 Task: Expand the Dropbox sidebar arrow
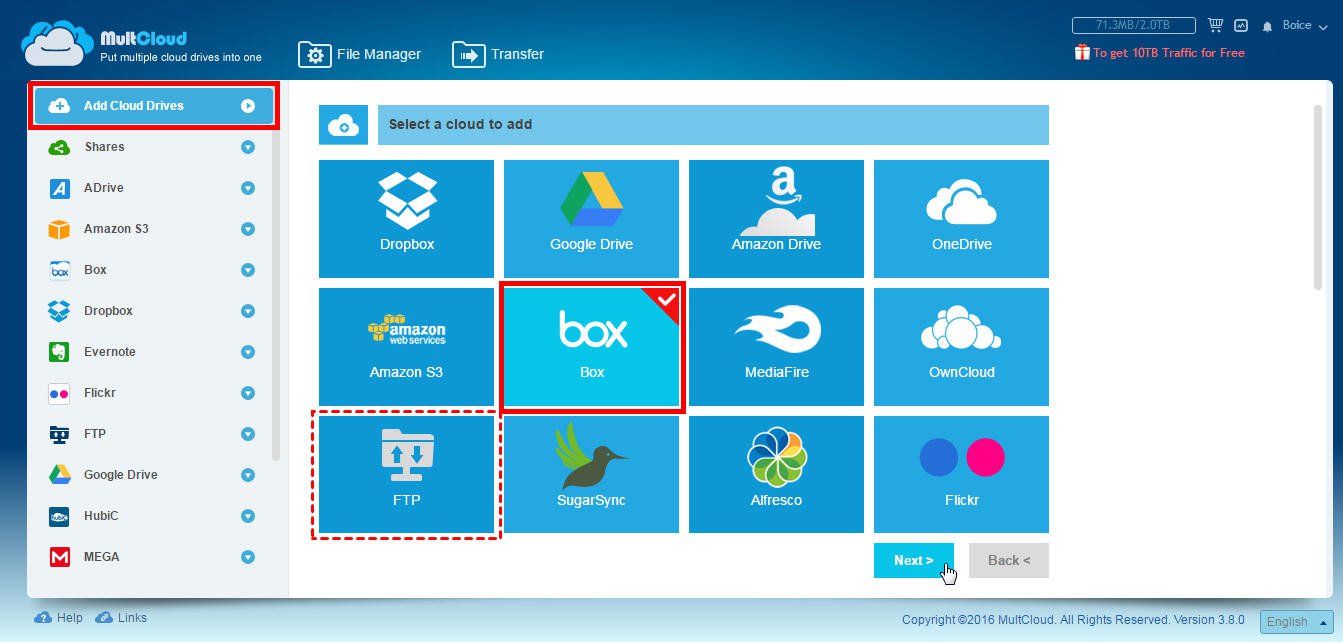coord(248,311)
